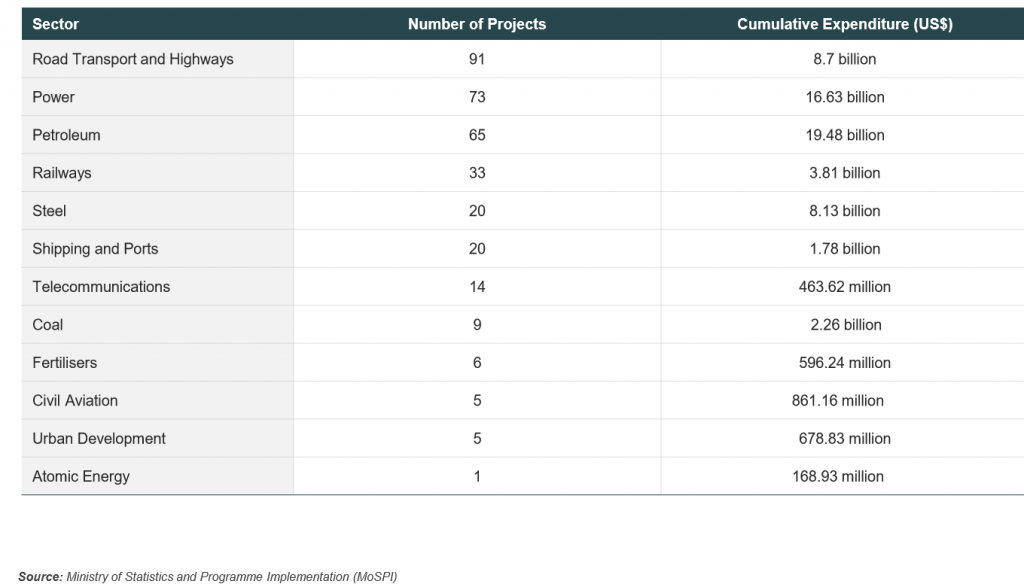Screen dimensions: 1024x587
Task: Click the Steel row label
Action: (50, 211)
